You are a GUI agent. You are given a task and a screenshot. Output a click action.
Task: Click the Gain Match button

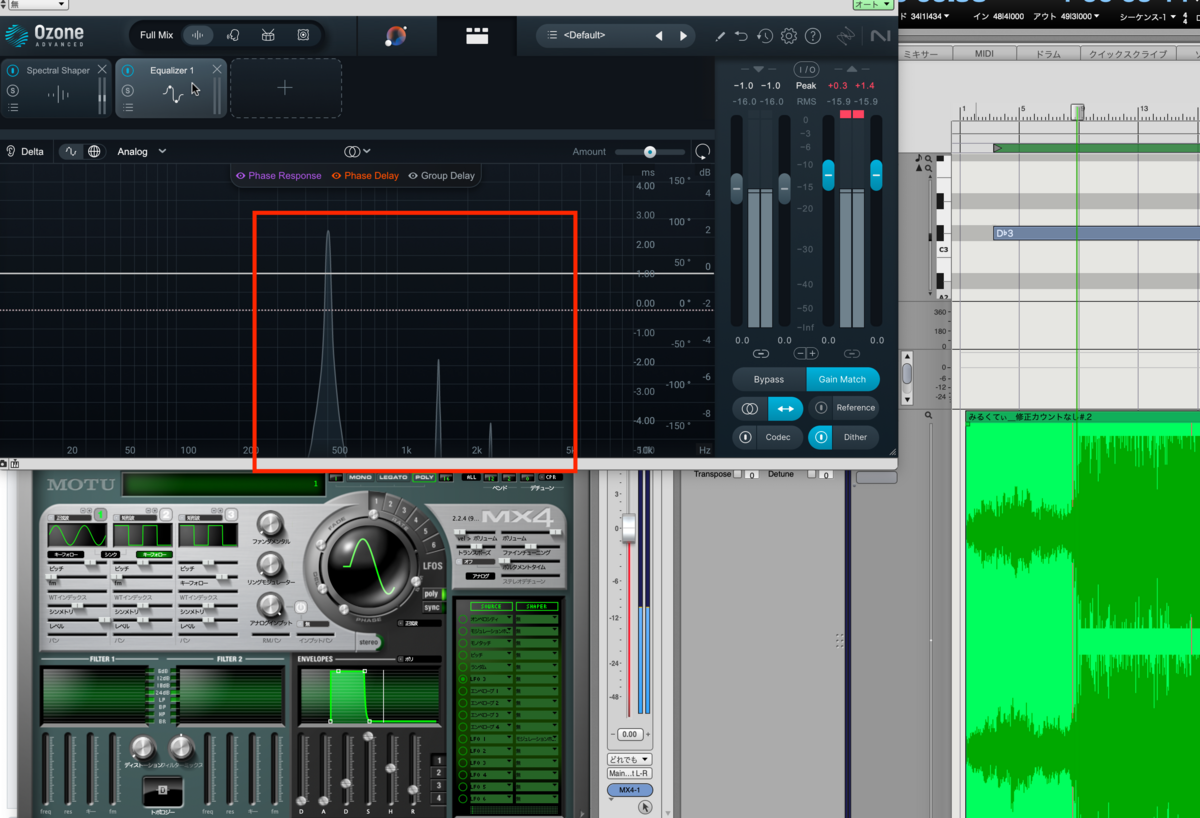pos(843,380)
